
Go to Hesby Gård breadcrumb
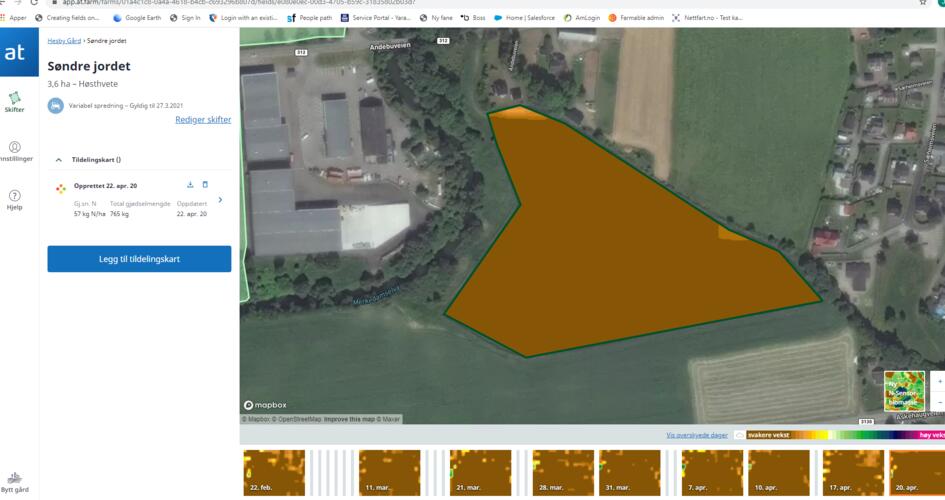pyautogui.click(x=64, y=41)
